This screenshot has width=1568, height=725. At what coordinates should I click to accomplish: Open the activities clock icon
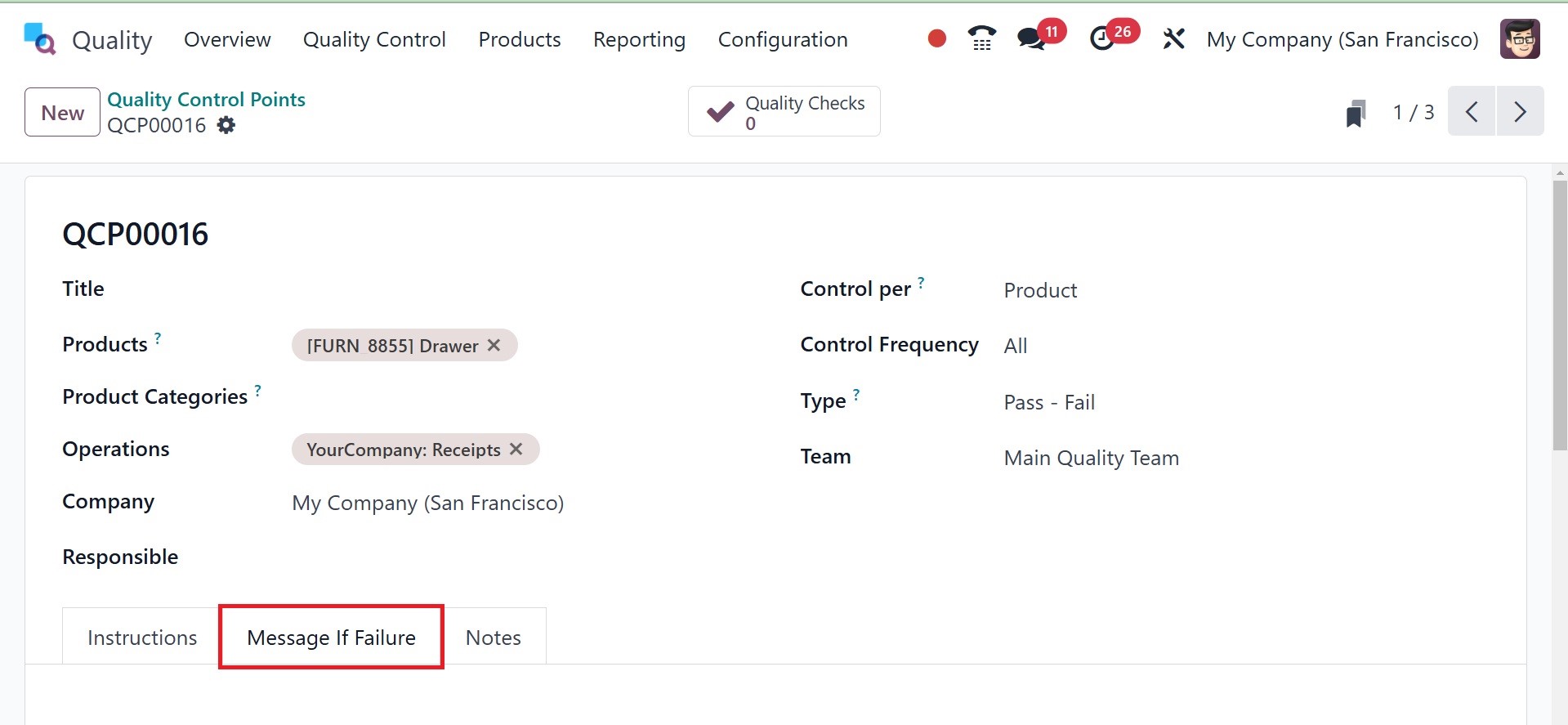click(x=1102, y=38)
